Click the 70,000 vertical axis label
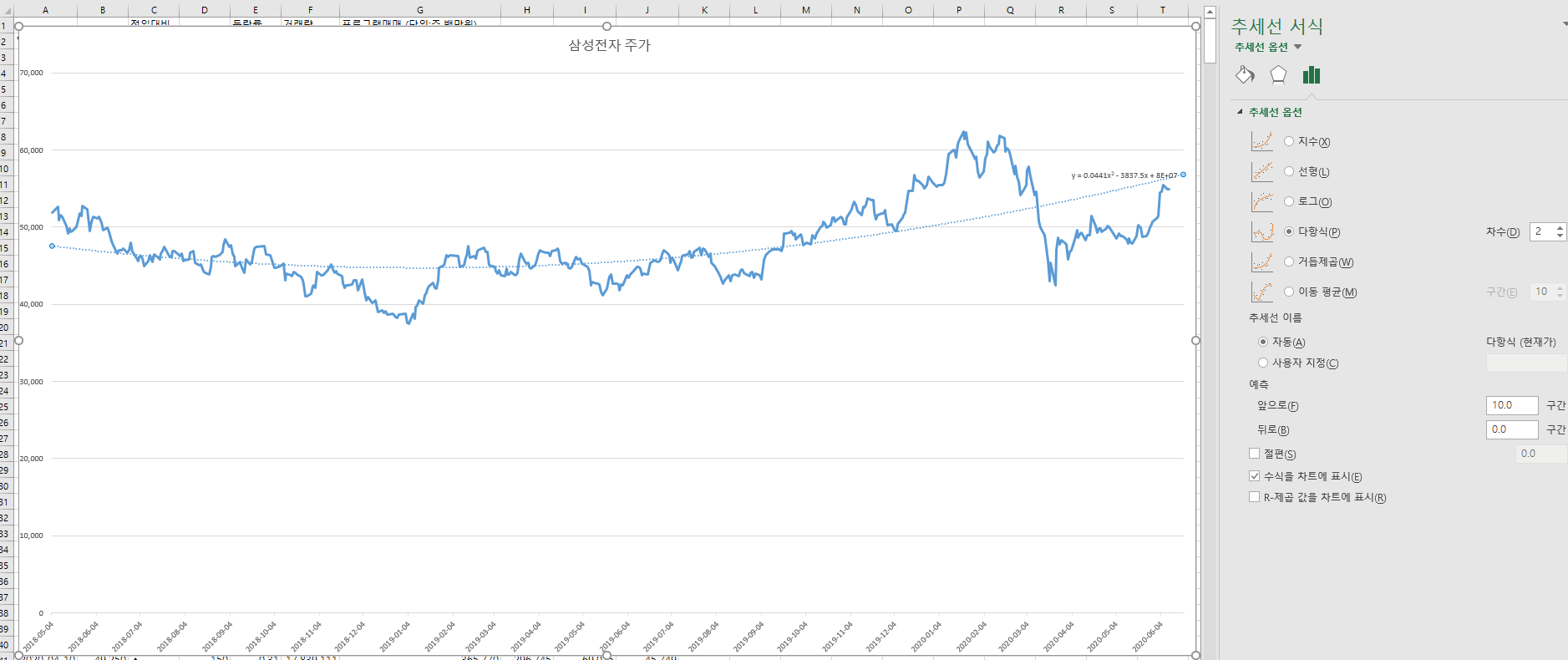The width and height of the screenshot is (1568, 660). tap(31, 73)
